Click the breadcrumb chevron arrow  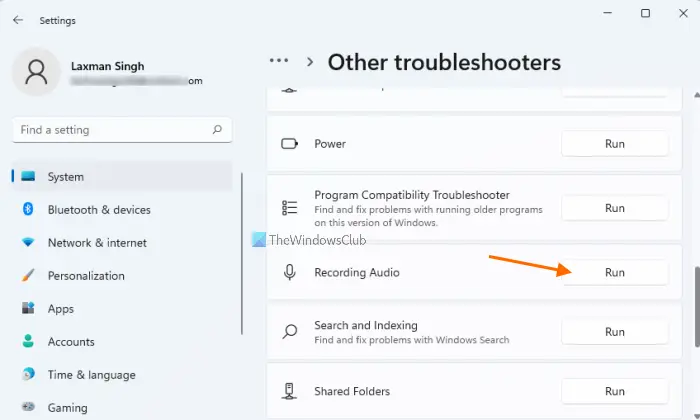click(x=310, y=62)
